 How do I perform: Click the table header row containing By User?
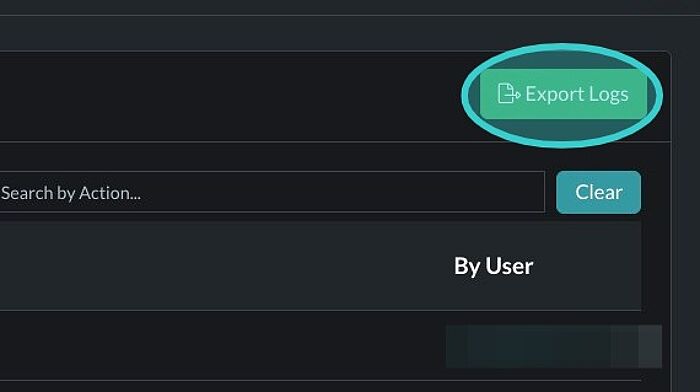pos(321,266)
